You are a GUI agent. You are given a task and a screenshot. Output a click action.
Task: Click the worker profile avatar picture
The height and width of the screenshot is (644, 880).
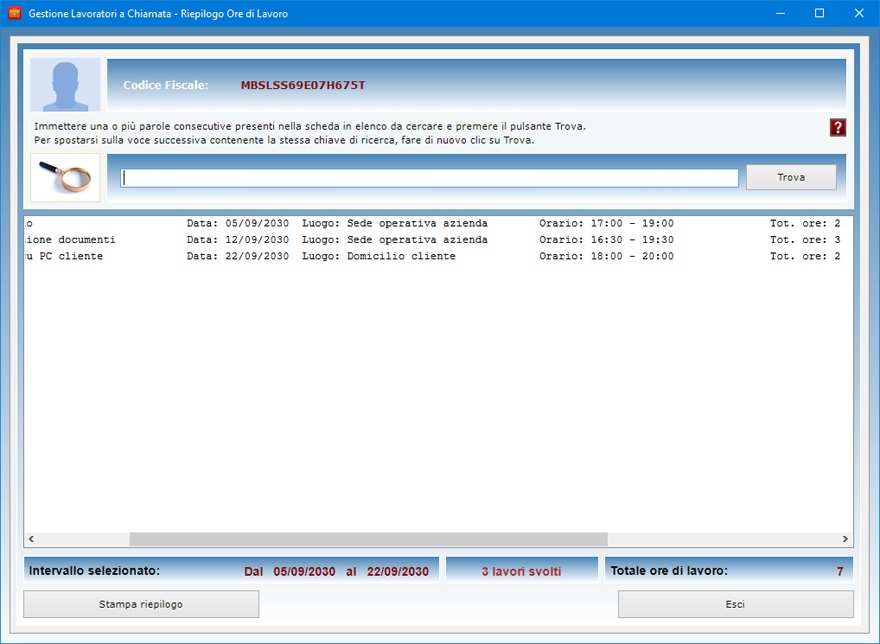coord(65,85)
